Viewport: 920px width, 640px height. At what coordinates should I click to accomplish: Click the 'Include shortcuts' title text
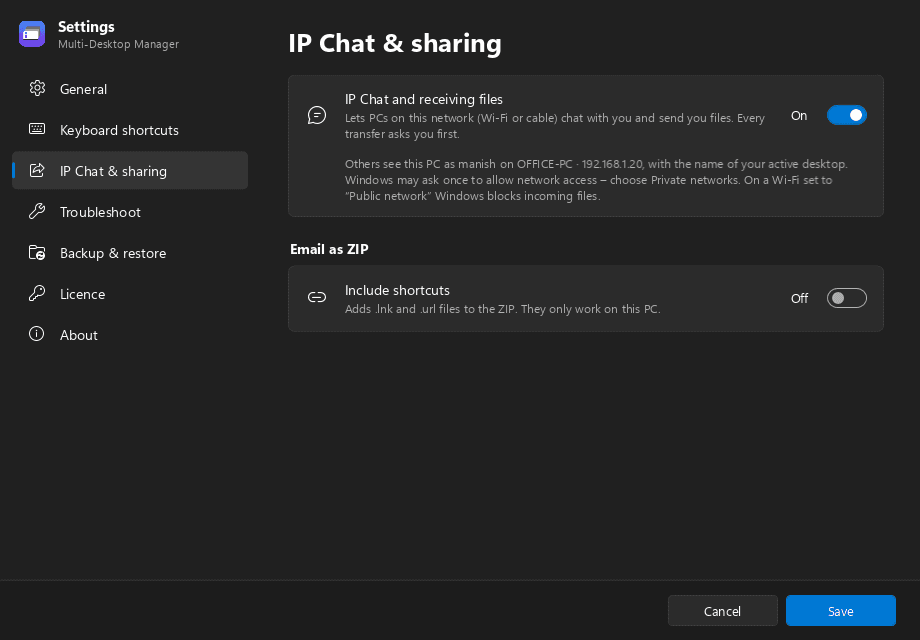[x=397, y=290]
